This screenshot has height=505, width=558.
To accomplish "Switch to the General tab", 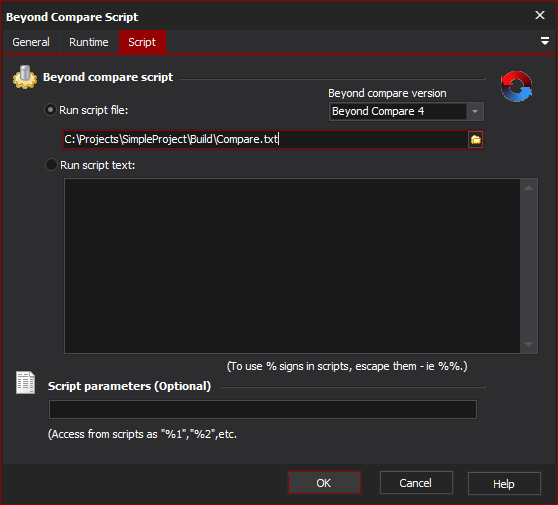I will click(31, 42).
